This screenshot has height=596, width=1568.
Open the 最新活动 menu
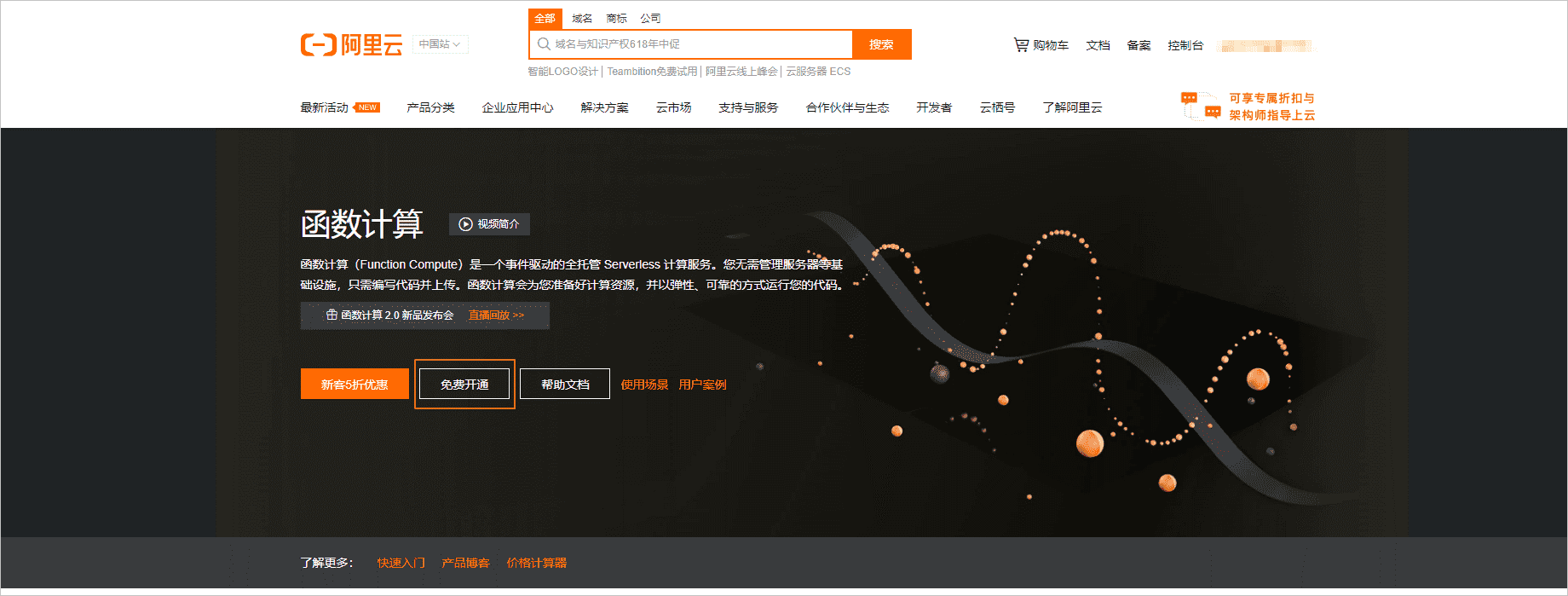(324, 107)
